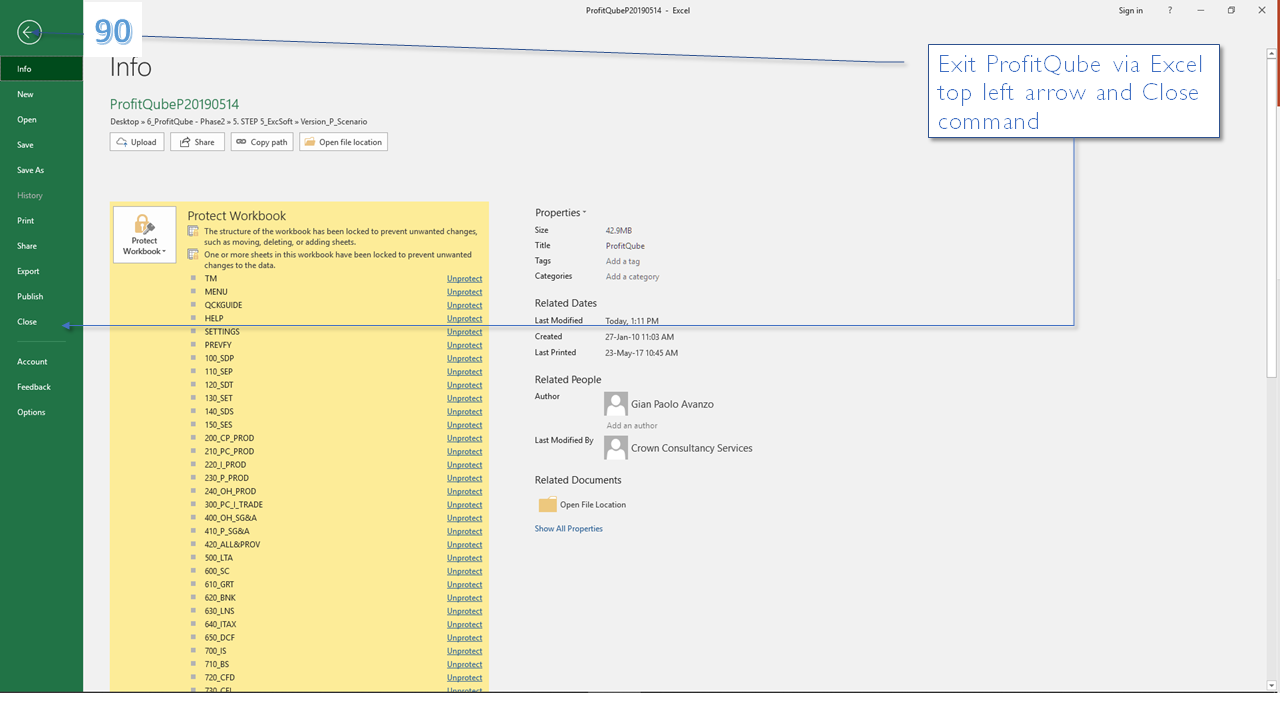
Task: Click Unprotect link for PREVFY sheet
Action: [x=464, y=345]
